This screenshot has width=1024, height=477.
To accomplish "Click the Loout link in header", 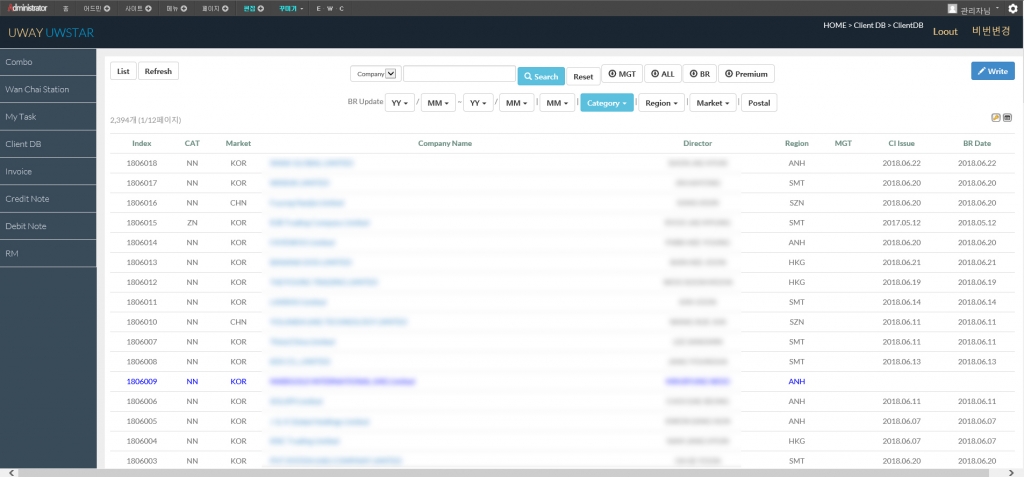I will point(945,32).
